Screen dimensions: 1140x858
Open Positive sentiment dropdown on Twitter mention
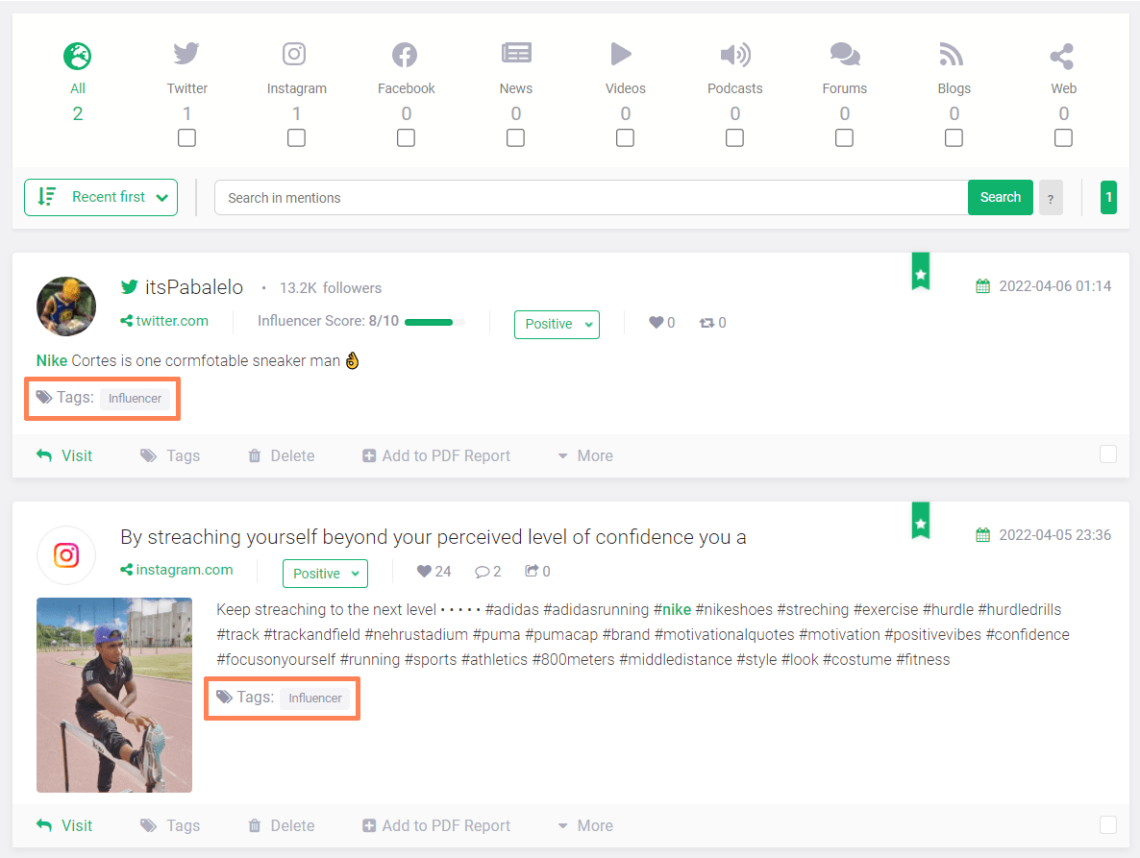[x=556, y=324]
